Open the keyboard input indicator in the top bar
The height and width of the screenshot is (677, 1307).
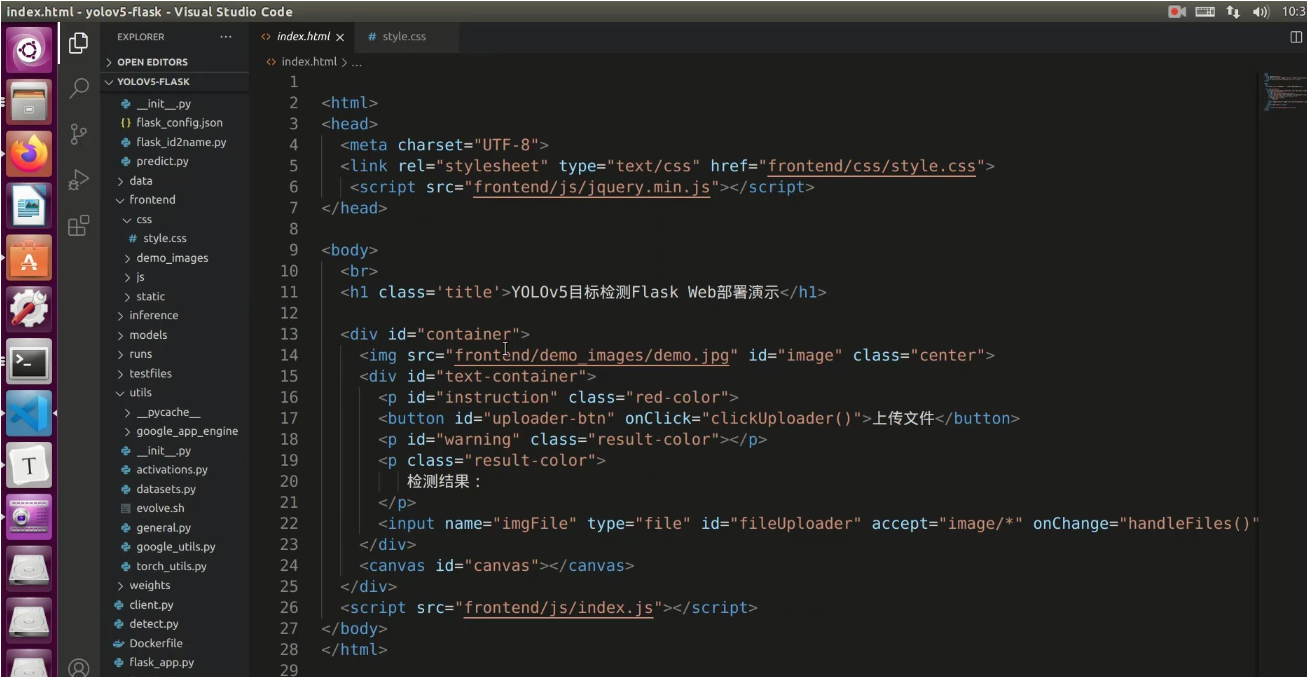tap(1205, 12)
